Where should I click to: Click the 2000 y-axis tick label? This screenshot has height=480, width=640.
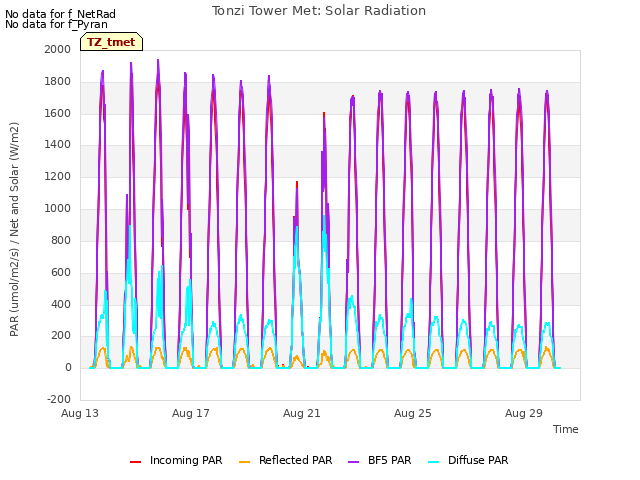tap(58, 49)
